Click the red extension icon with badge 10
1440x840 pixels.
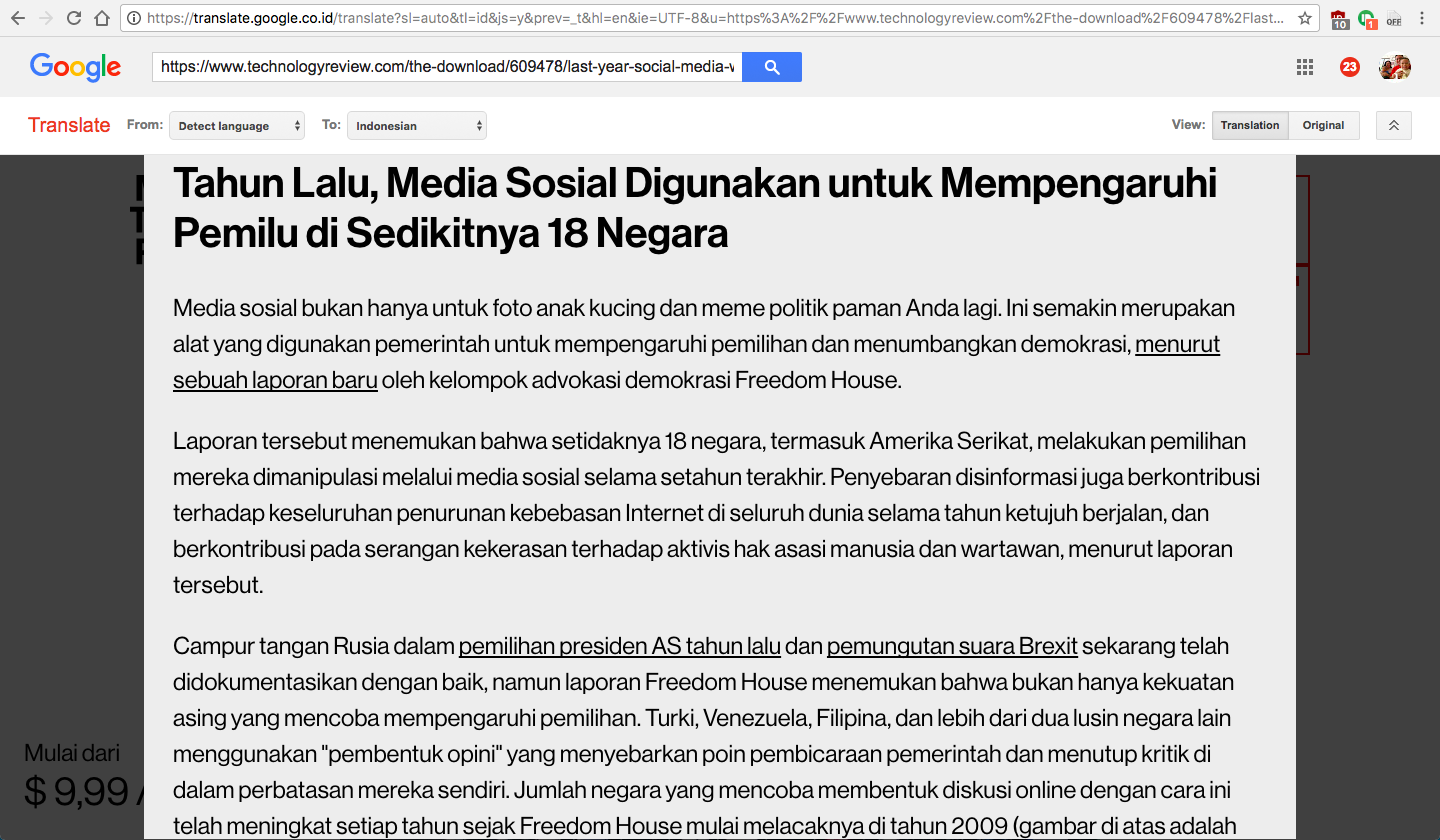tap(1339, 19)
